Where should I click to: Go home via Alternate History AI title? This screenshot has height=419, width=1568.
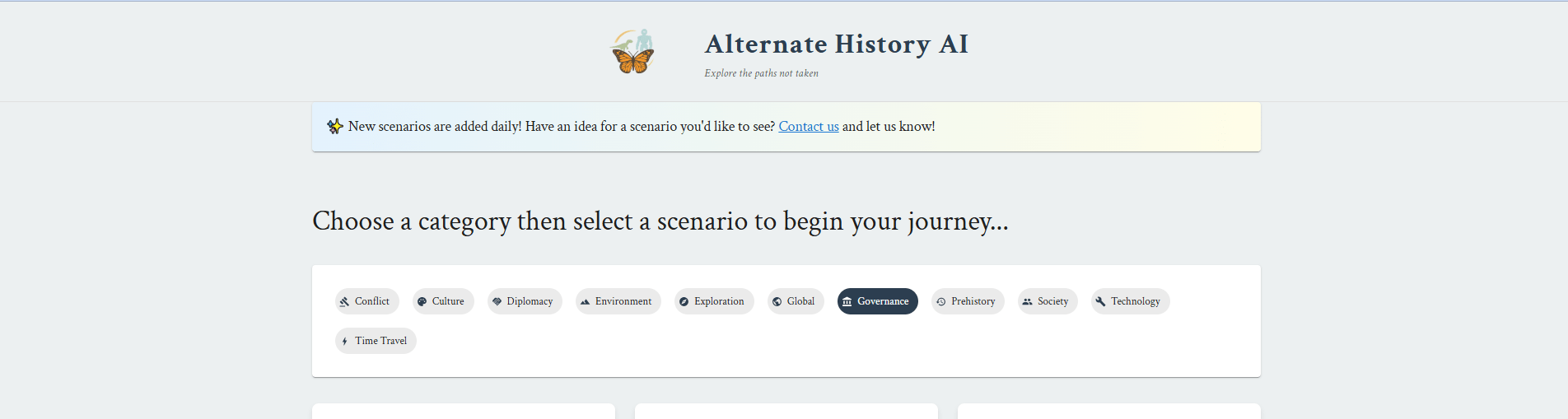click(x=837, y=44)
